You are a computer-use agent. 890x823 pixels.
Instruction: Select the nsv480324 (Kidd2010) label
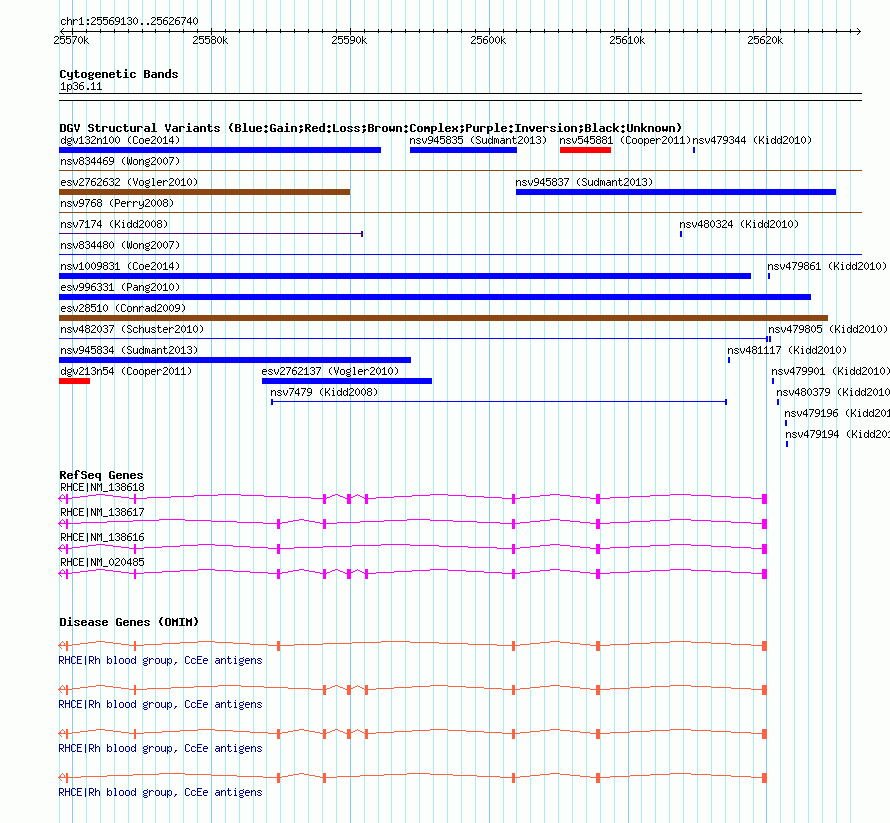click(x=739, y=224)
